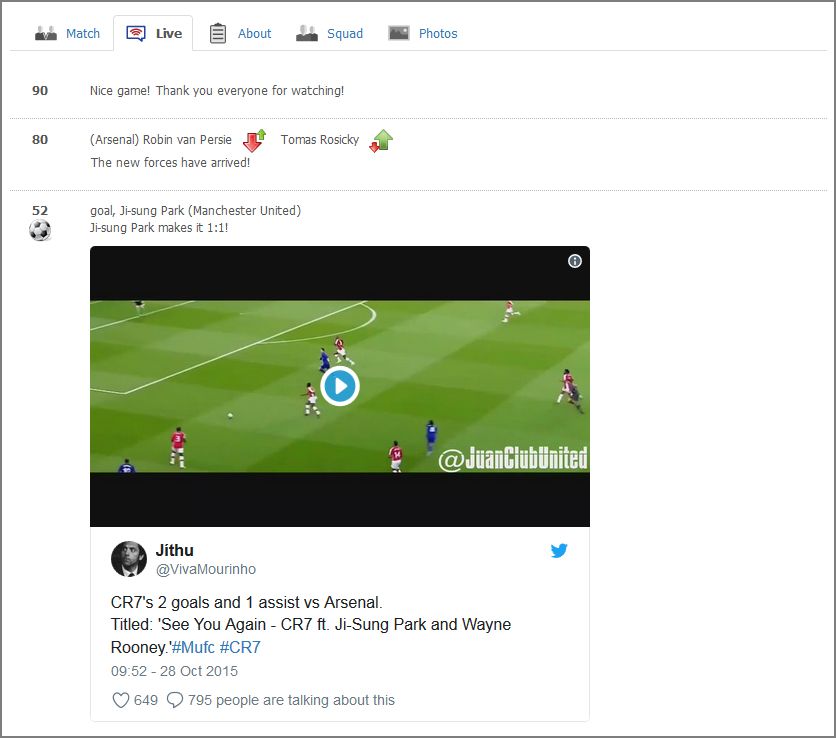Click the tweet text about CR7's goals
This screenshot has width=836, height=738.
tap(311, 624)
